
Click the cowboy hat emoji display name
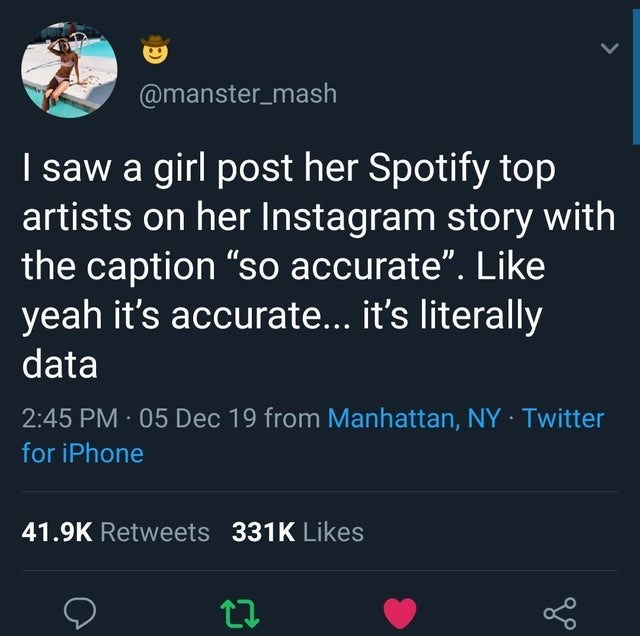[152, 47]
